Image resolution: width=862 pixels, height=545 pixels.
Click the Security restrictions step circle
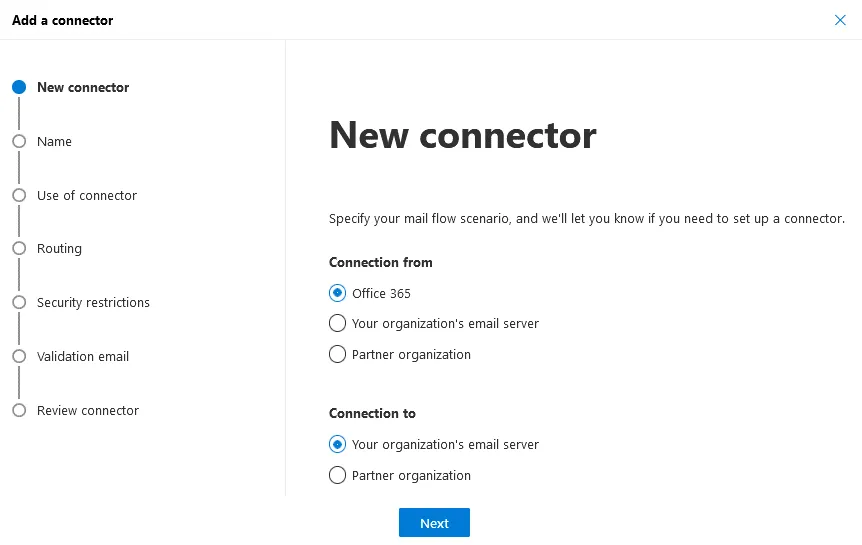point(18,302)
